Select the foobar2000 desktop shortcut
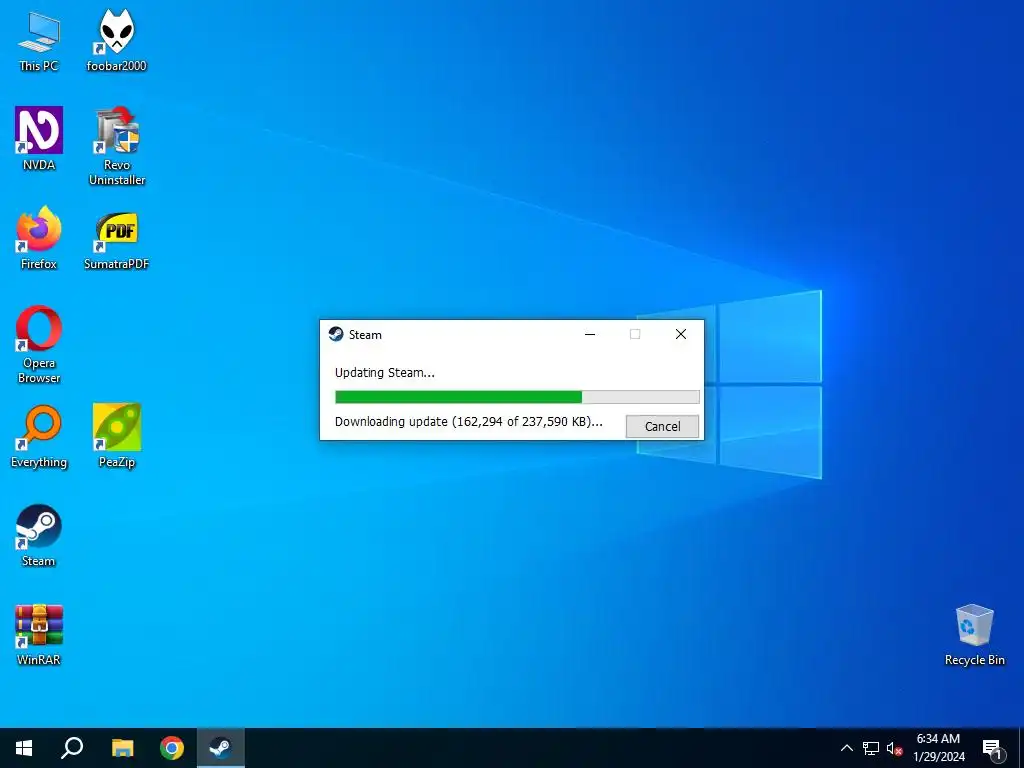Image resolution: width=1024 pixels, height=768 pixels. tap(116, 40)
